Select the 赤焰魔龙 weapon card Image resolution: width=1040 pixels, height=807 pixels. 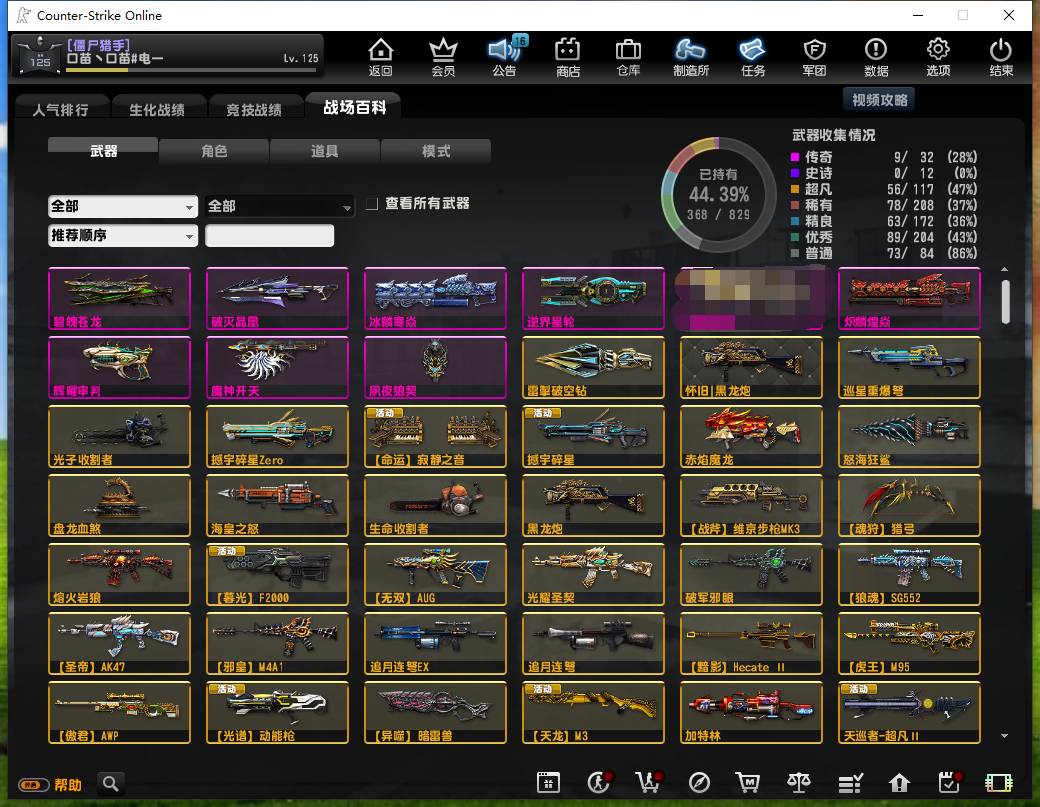tap(751, 436)
